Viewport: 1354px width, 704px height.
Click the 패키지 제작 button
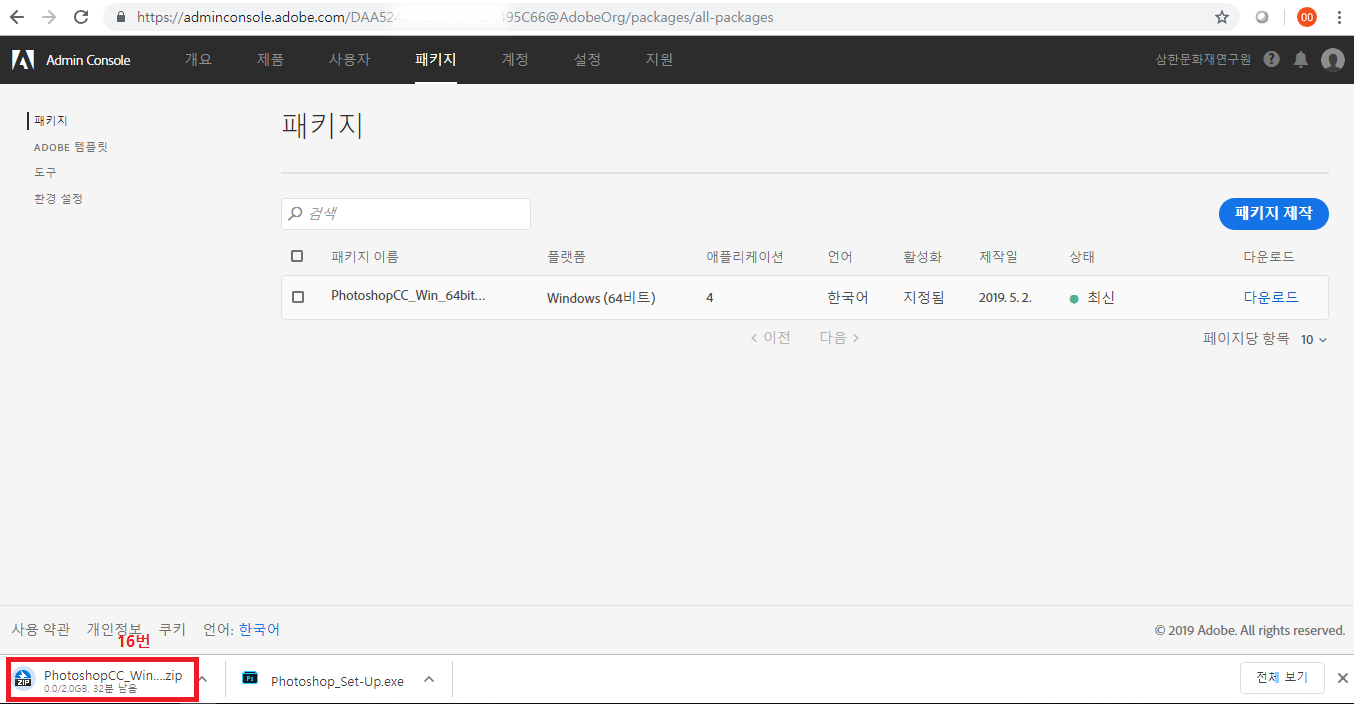tap(1274, 213)
